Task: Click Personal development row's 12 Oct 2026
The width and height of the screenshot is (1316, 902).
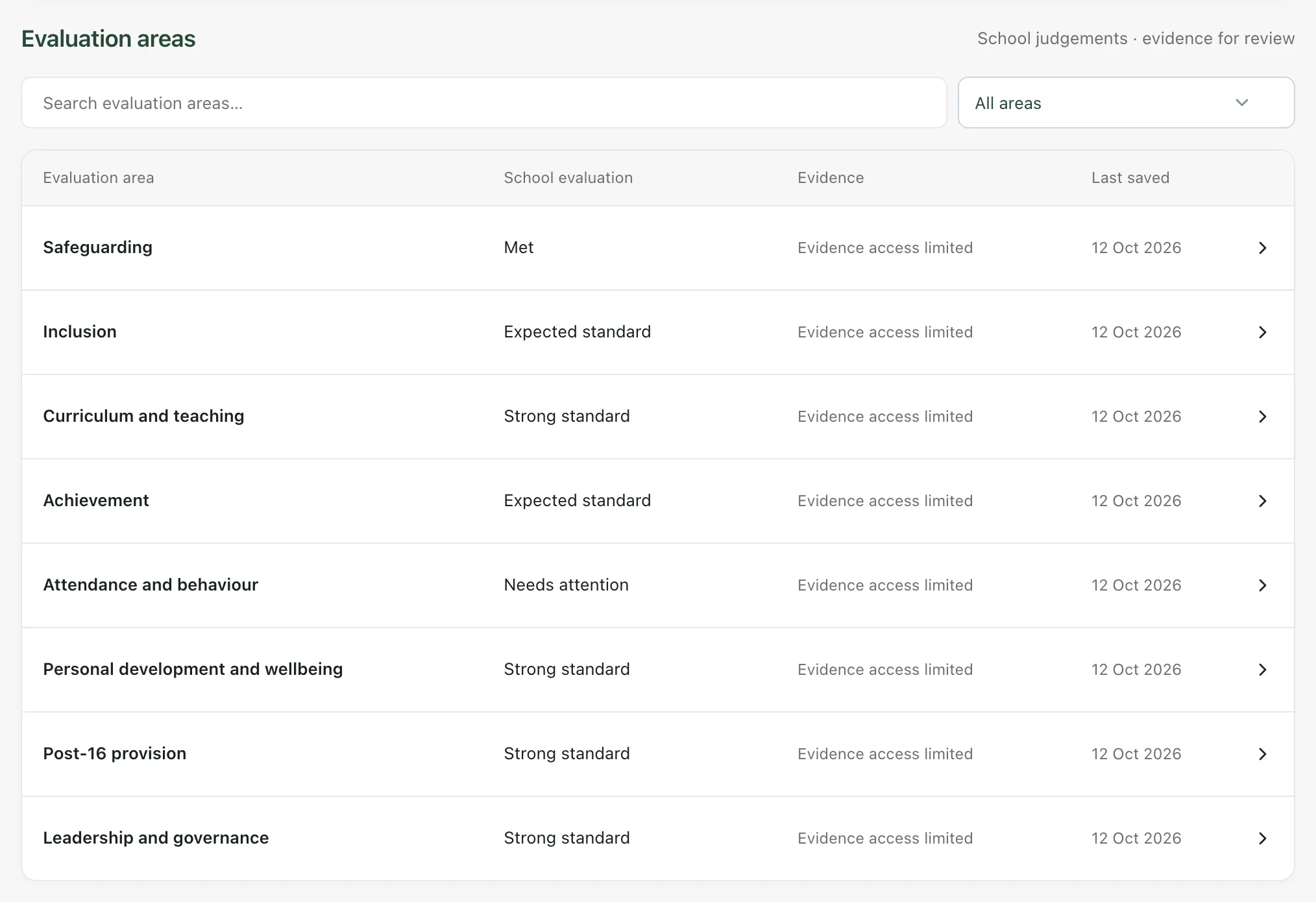Action: (1136, 670)
